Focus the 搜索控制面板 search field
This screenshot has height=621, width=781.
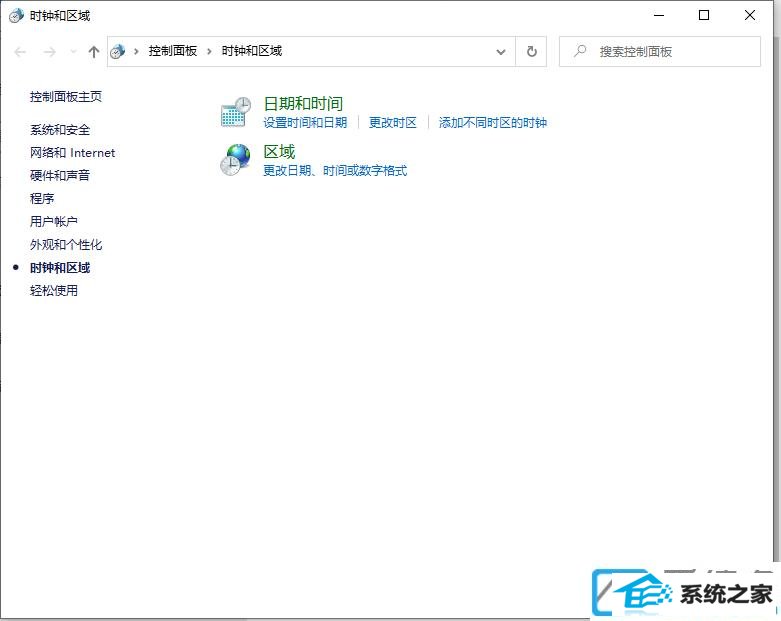(x=659, y=51)
